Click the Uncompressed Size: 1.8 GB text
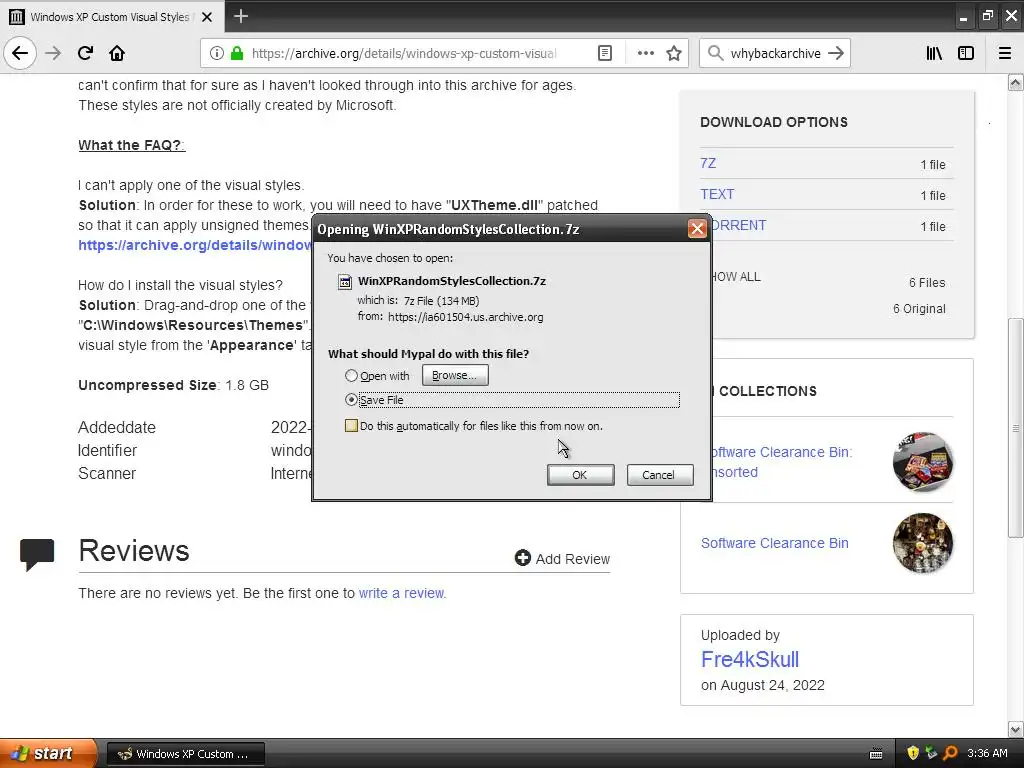Image resolution: width=1024 pixels, height=768 pixels. (174, 385)
